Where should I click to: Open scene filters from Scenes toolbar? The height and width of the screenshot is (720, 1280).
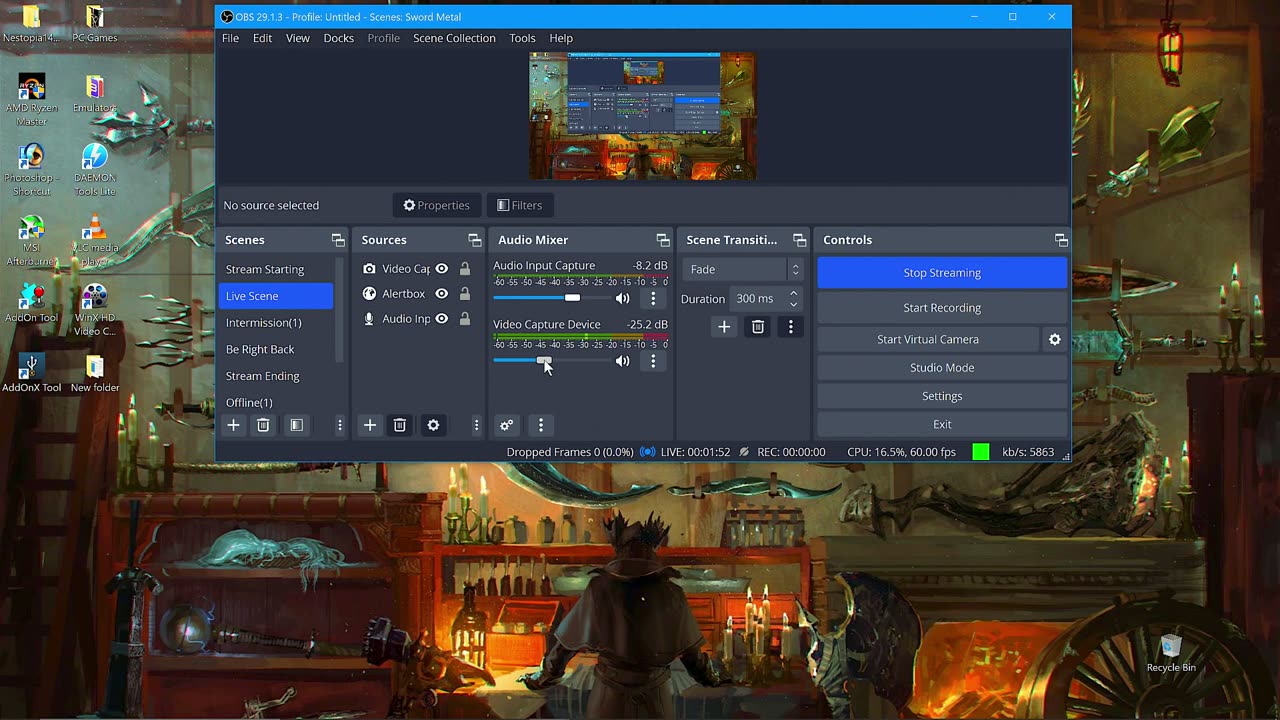(296, 425)
